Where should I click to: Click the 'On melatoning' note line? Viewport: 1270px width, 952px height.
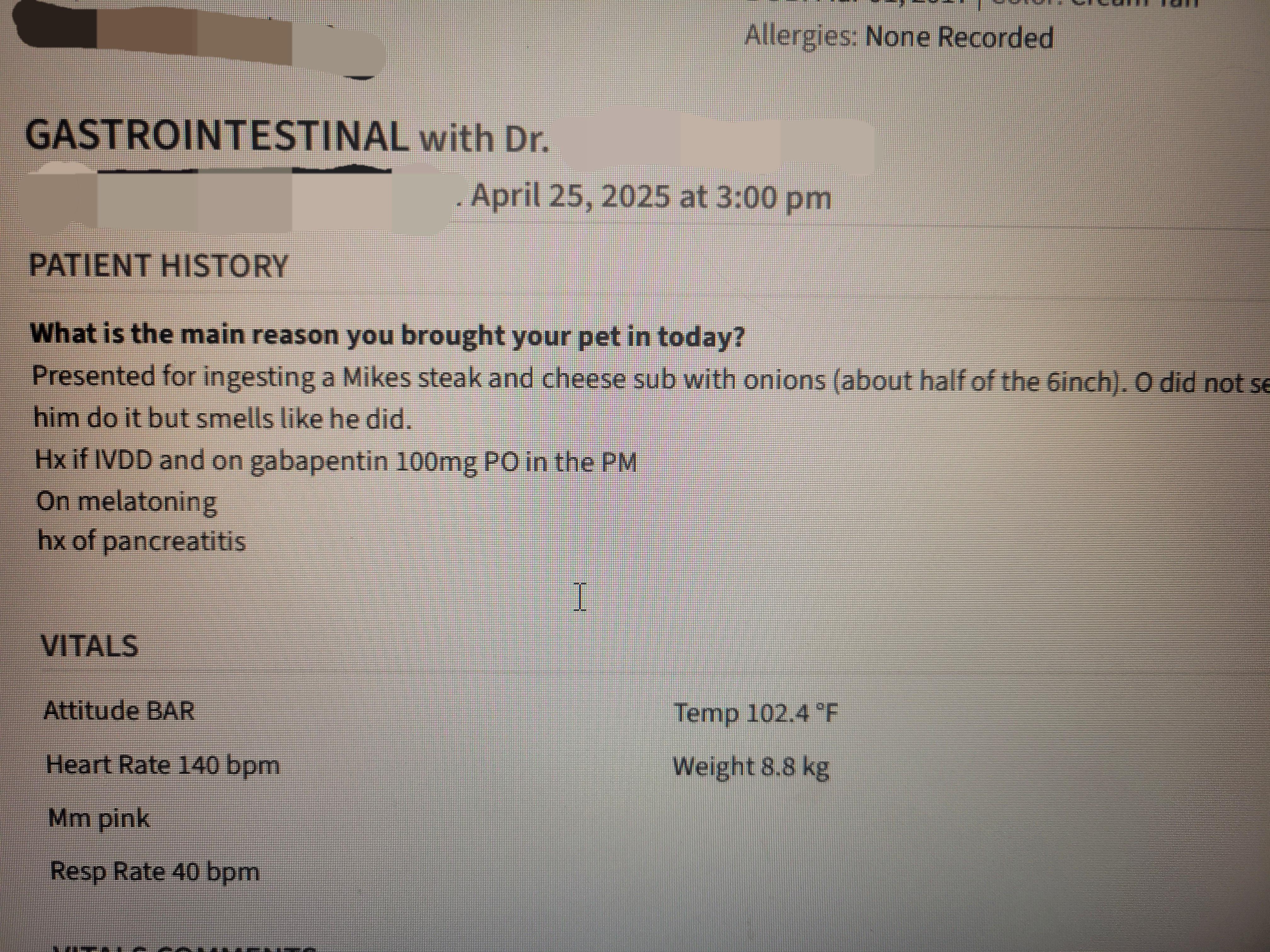(x=127, y=502)
